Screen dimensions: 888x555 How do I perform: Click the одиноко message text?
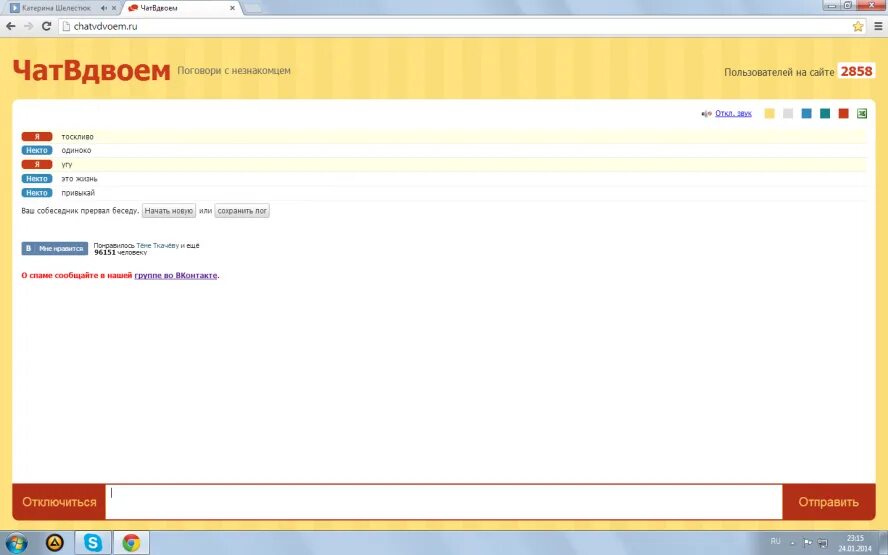(76, 150)
